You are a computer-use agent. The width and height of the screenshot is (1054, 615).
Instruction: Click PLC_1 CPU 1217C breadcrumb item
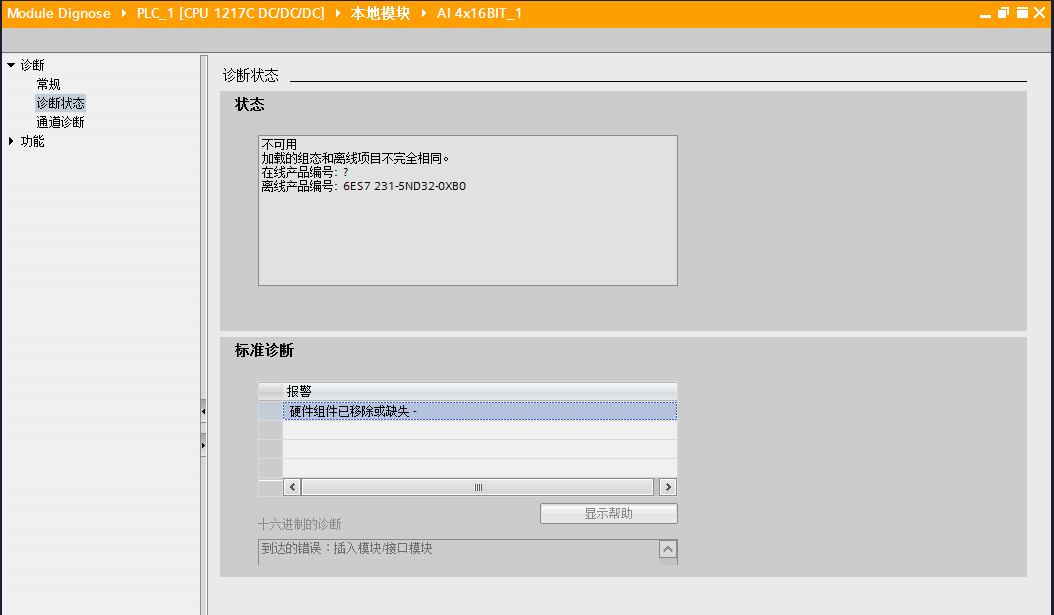[x=231, y=13]
